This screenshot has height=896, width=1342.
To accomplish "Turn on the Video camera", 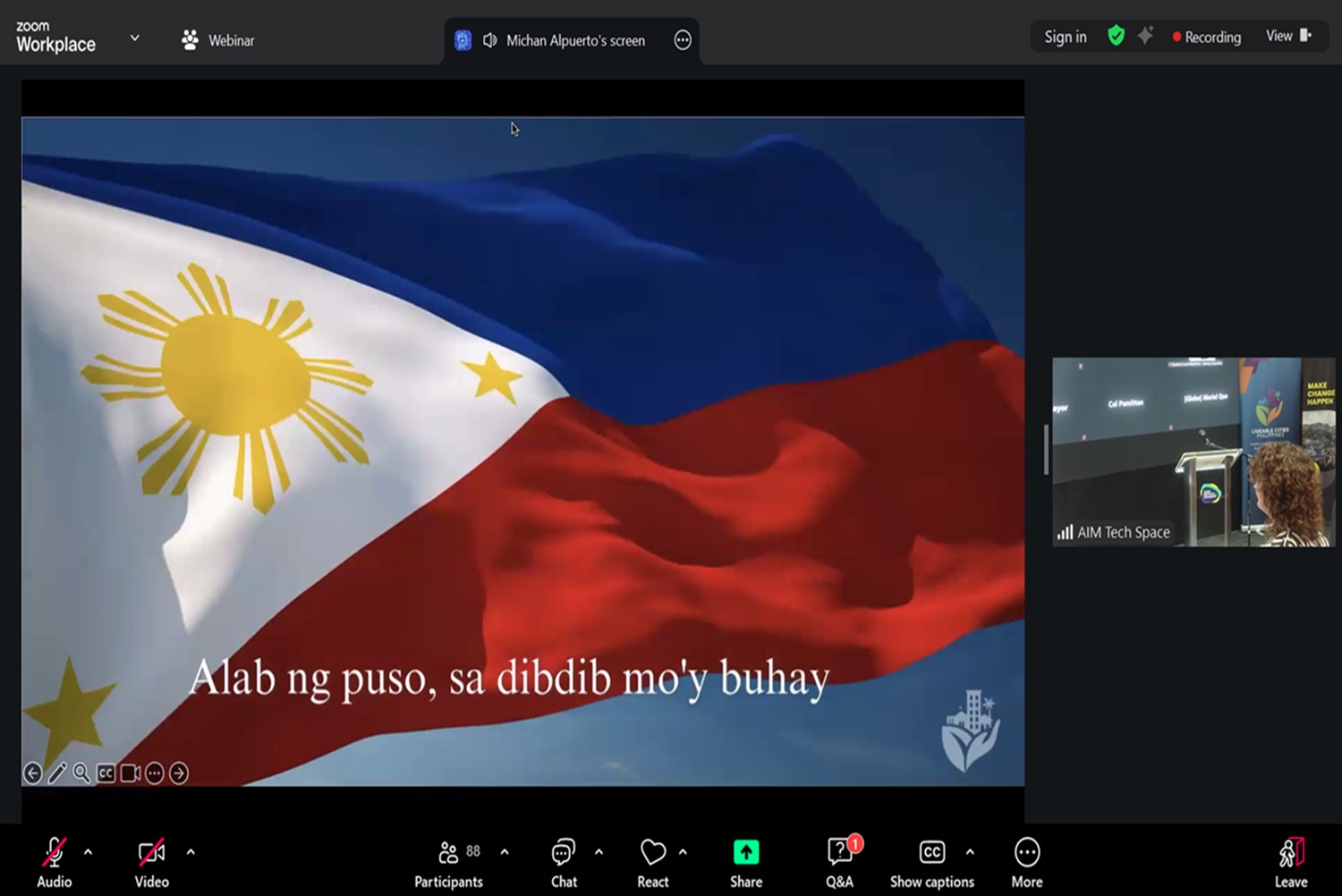I will pyautogui.click(x=151, y=864).
